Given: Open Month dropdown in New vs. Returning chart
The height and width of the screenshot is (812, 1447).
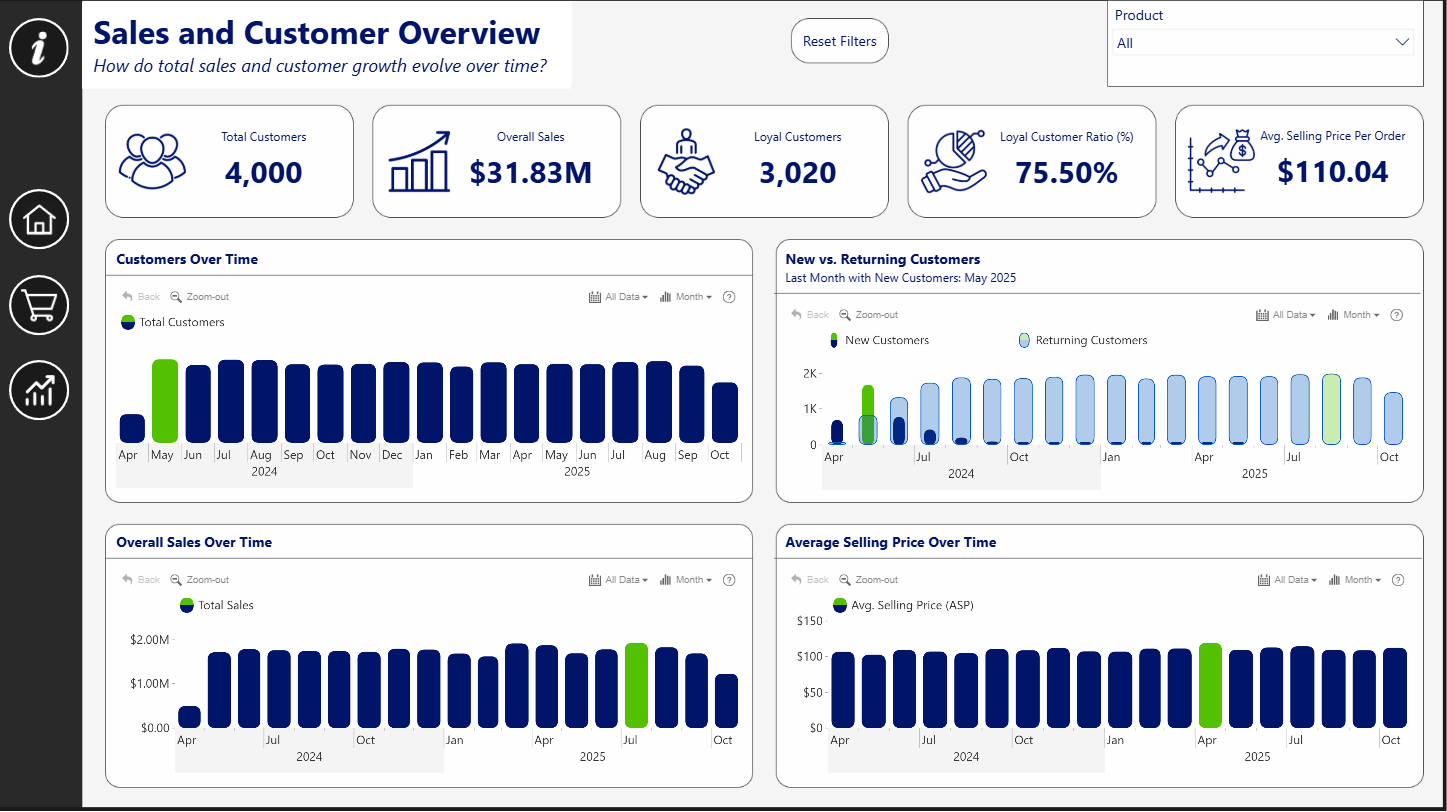Looking at the screenshot, I should 1353,315.
